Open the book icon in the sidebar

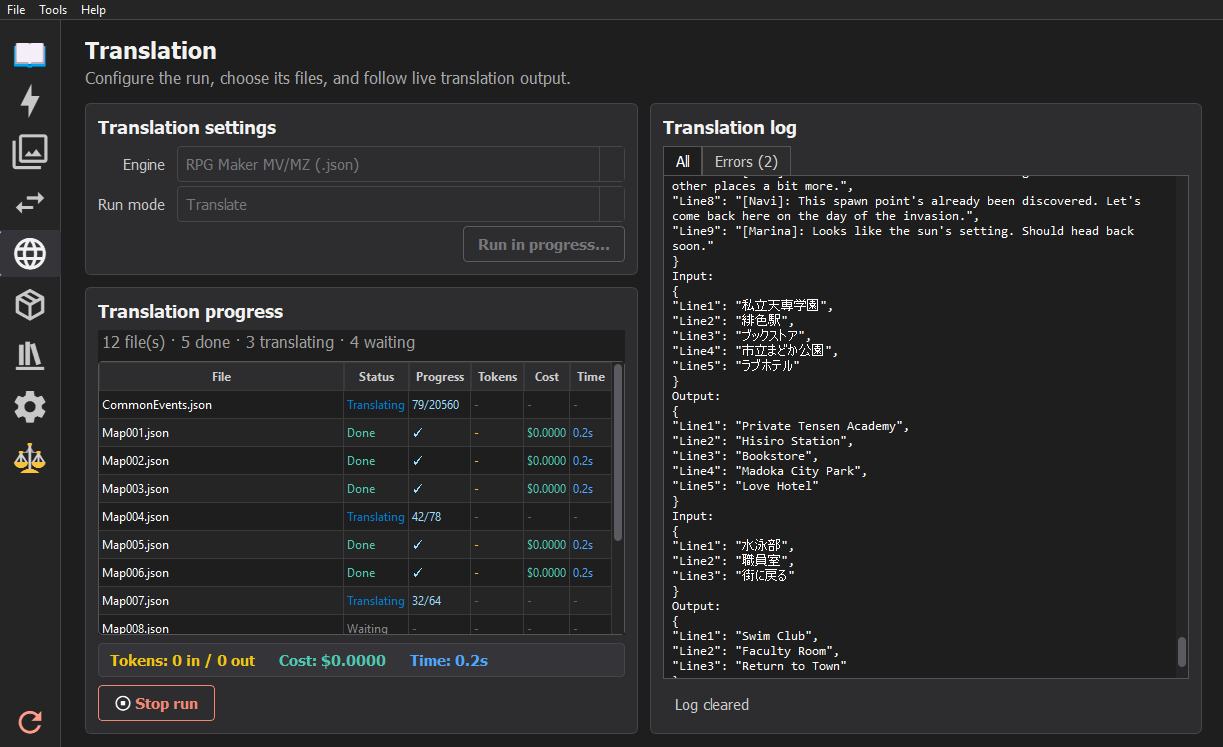point(30,54)
